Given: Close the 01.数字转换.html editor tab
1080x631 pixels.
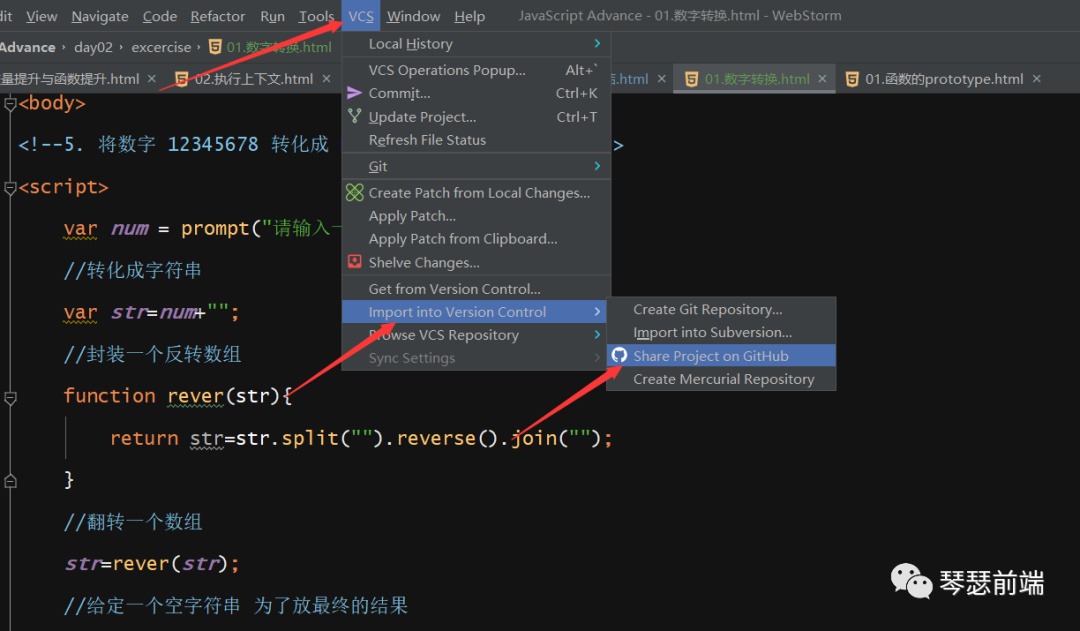Looking at the screenshot, I should pyautogui.click(x=822, y=79).
